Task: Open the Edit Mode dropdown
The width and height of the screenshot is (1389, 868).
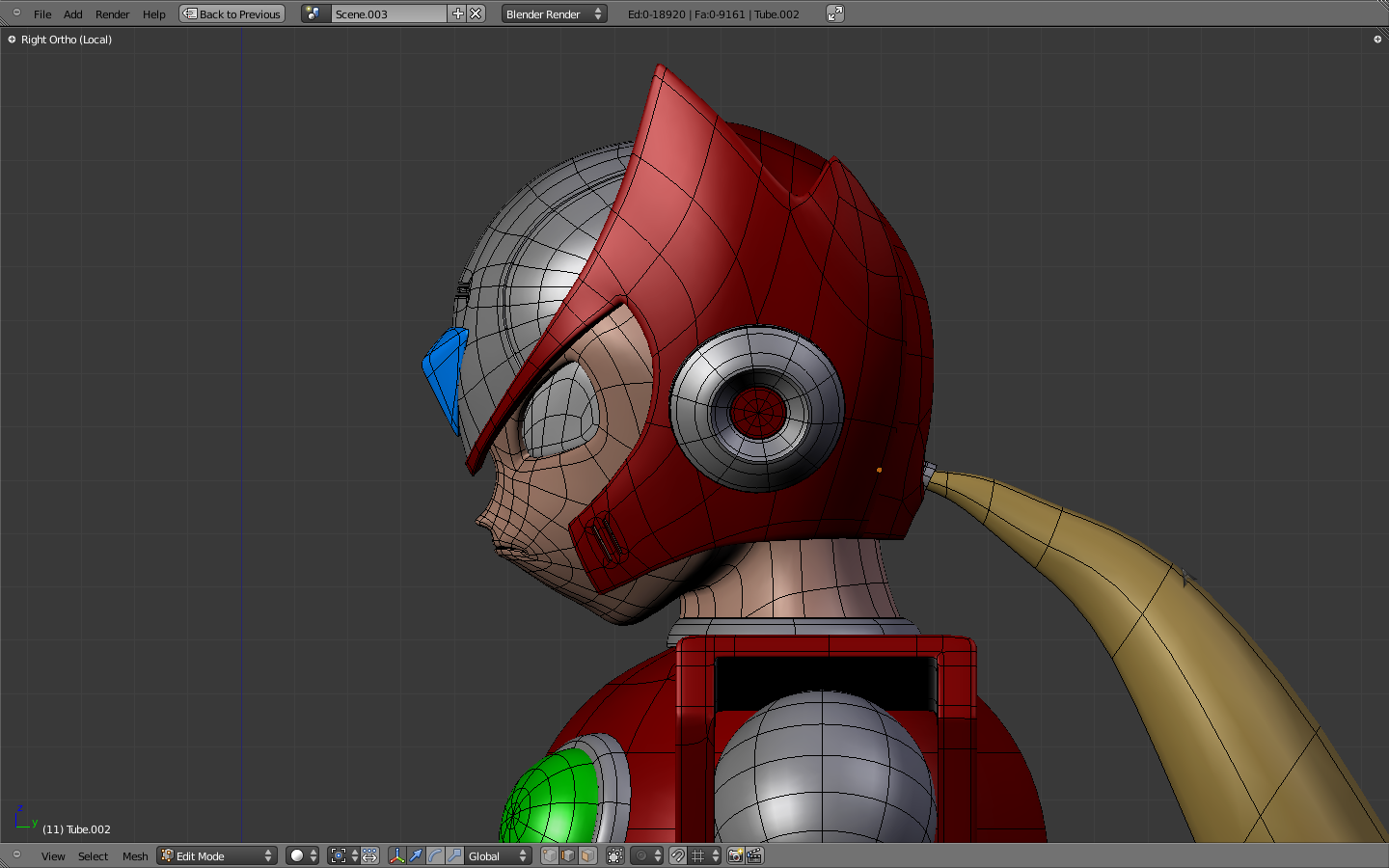Action: (217, 856)
